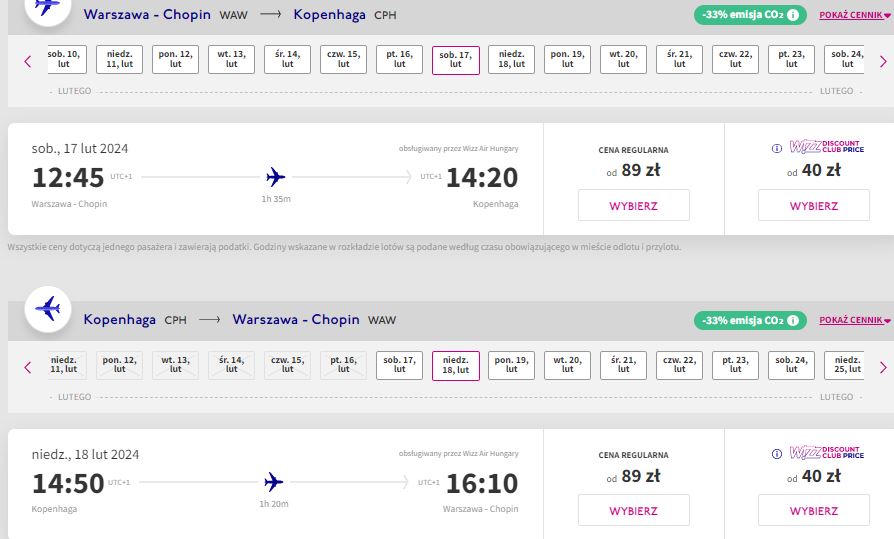Select outbound date wt. 13, lut

point(231,59)
